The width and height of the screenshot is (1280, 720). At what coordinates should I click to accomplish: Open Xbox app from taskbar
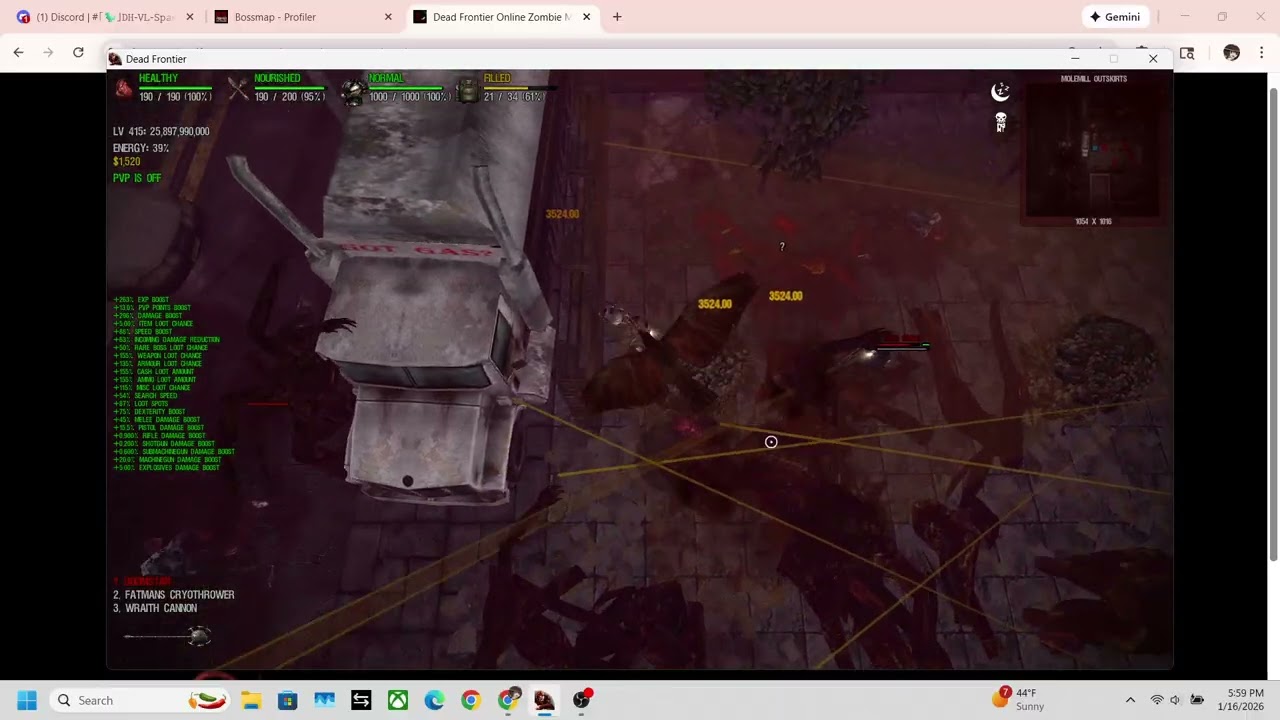[398, 700]
